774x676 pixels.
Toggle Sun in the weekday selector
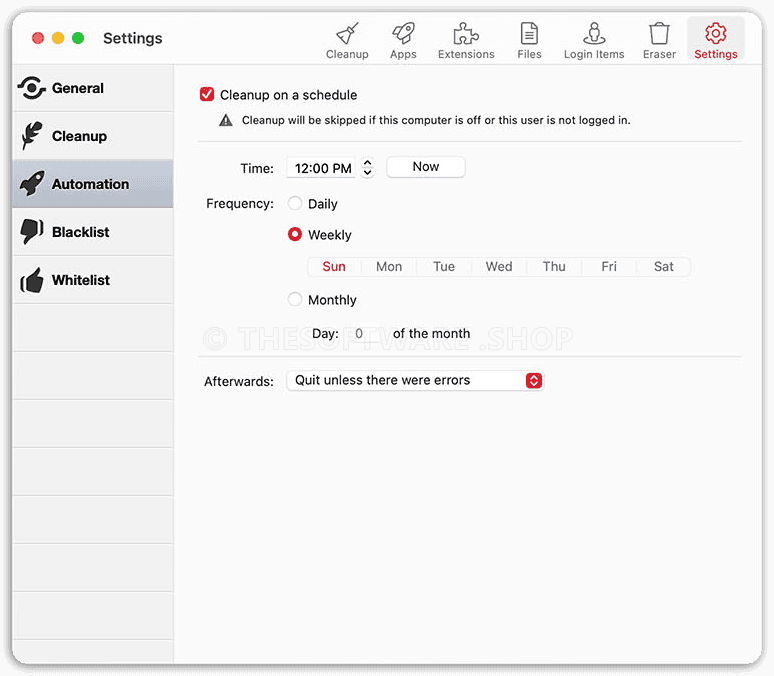[x=334, y=267]
